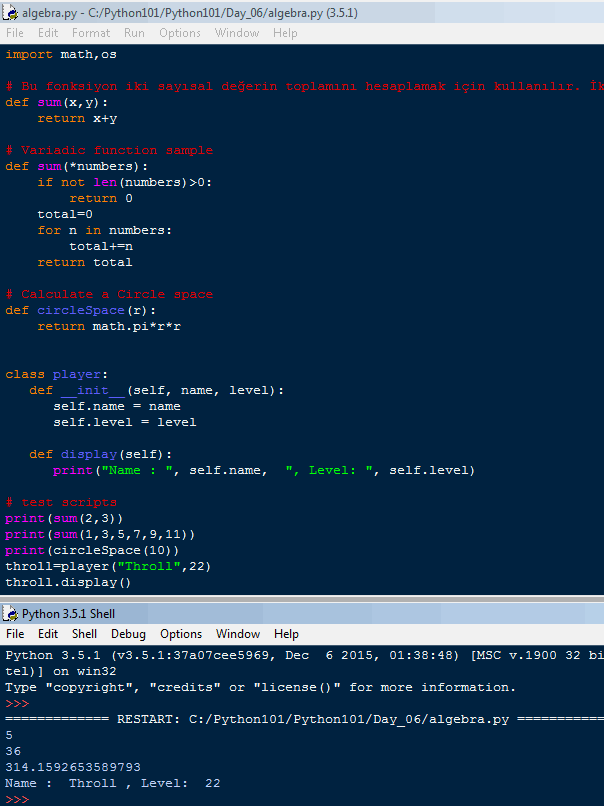The image size is (604, 806).
Task: Click the 'class player:' line
Action: pos(57,374)
